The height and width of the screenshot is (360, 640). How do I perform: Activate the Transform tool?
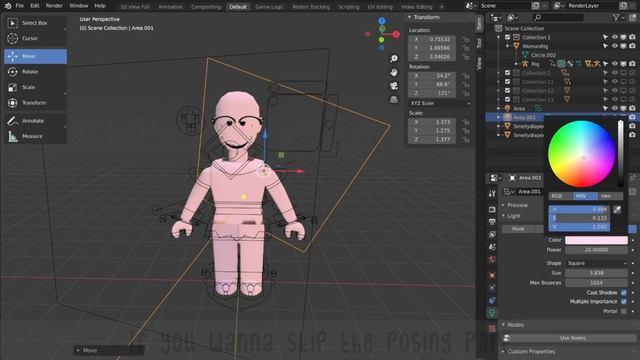[x=35, y=103]
